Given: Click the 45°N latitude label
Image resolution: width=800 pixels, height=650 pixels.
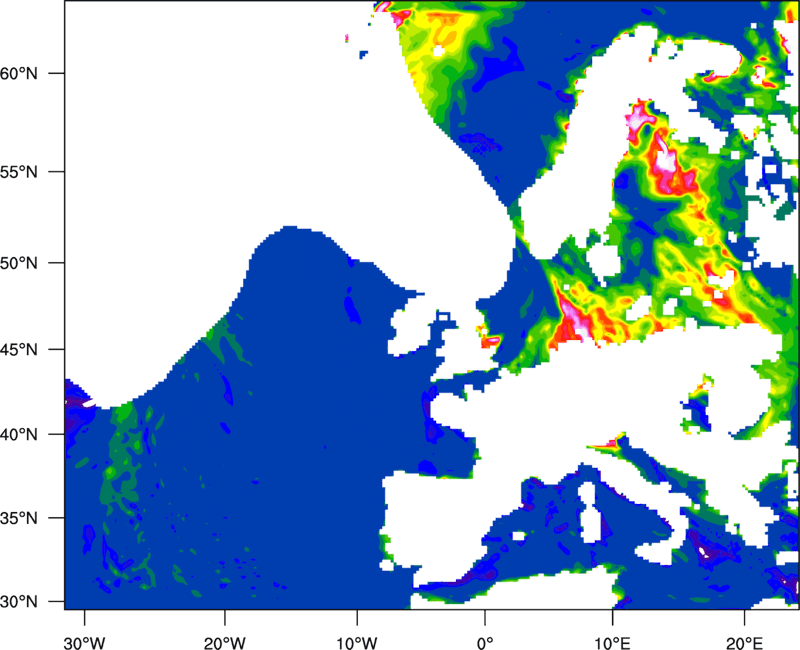Looking at the screenshot, I should (19, 349).
